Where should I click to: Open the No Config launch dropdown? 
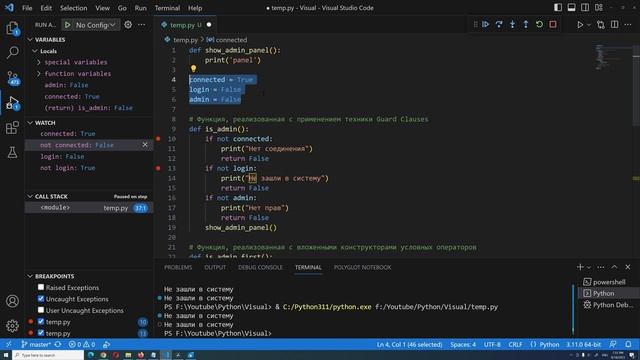click(x=95, y=25)
